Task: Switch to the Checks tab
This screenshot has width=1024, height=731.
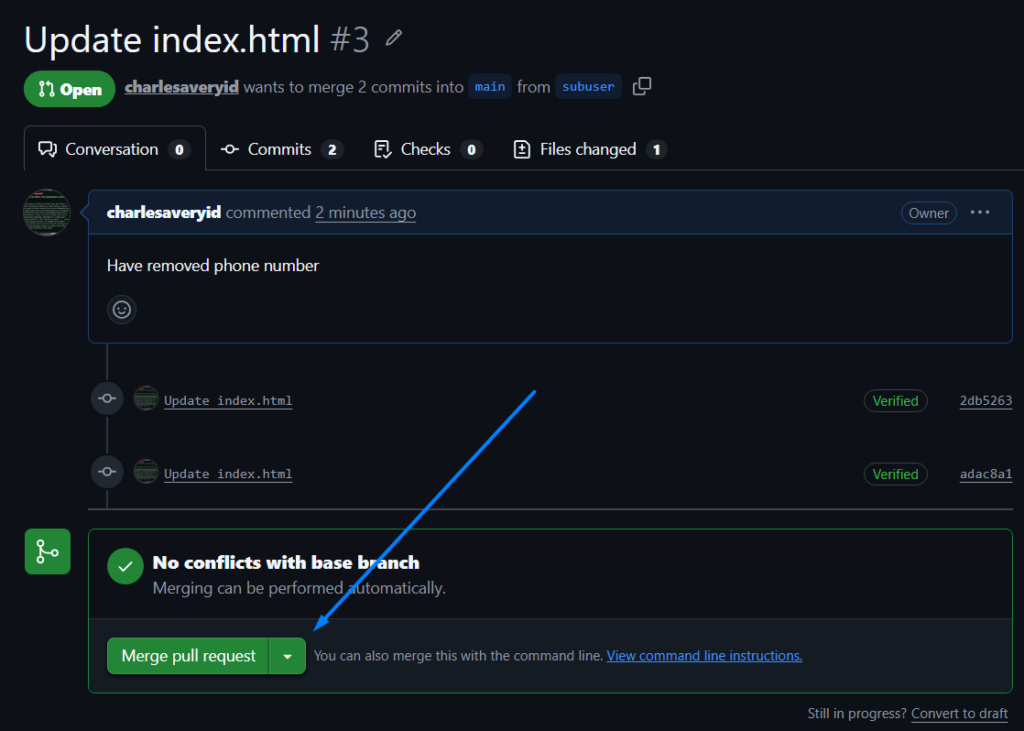Action: [428, 149]
